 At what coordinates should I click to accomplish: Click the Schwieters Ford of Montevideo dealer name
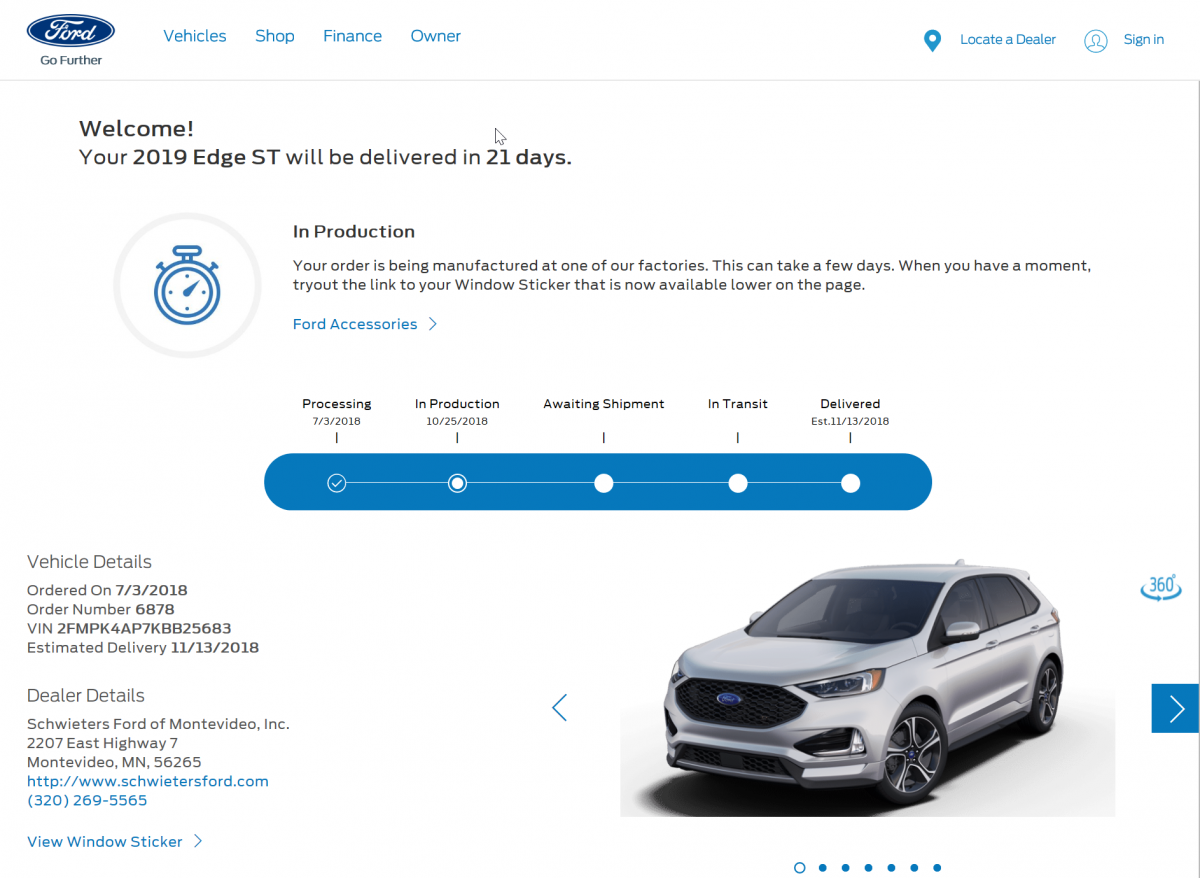tap(158, 724)
